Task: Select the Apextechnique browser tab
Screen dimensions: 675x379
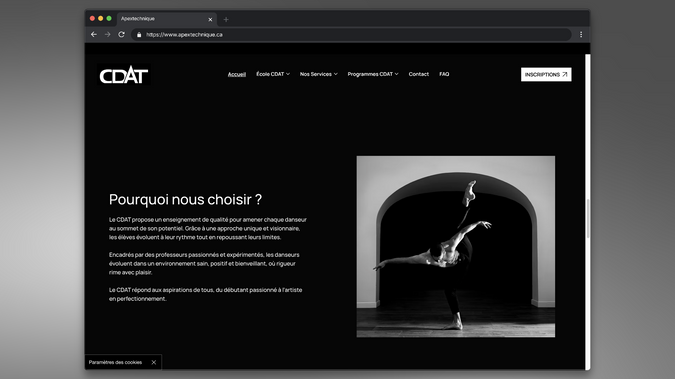Action: click(166, 19)
